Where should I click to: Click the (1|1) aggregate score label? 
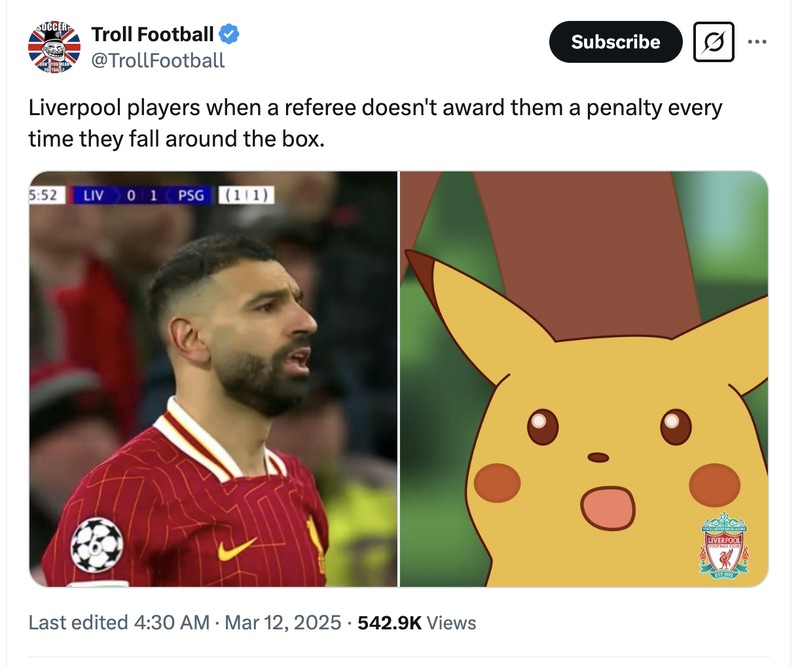pyautogui.click(x=246, y=196)
